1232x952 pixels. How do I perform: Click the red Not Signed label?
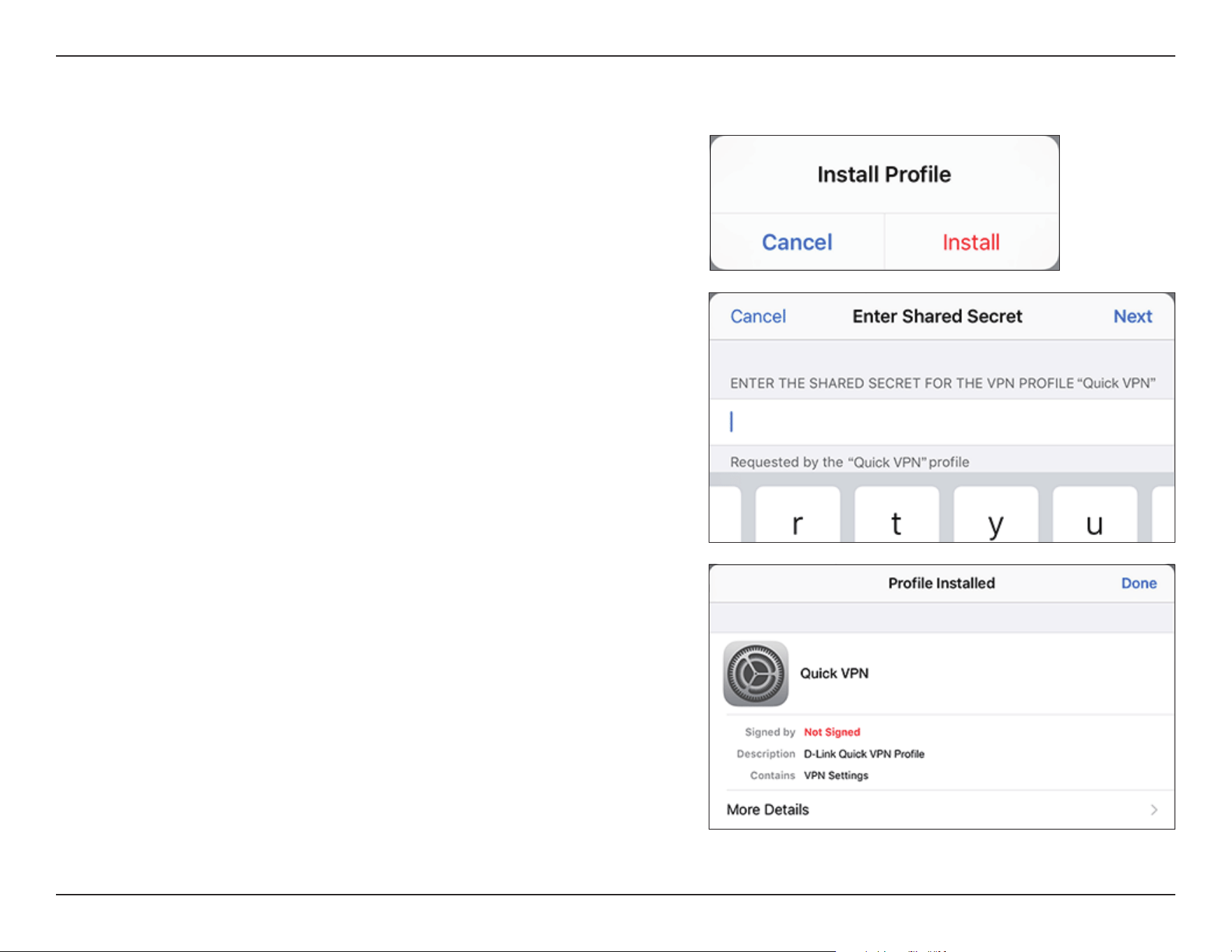[832, 732]
